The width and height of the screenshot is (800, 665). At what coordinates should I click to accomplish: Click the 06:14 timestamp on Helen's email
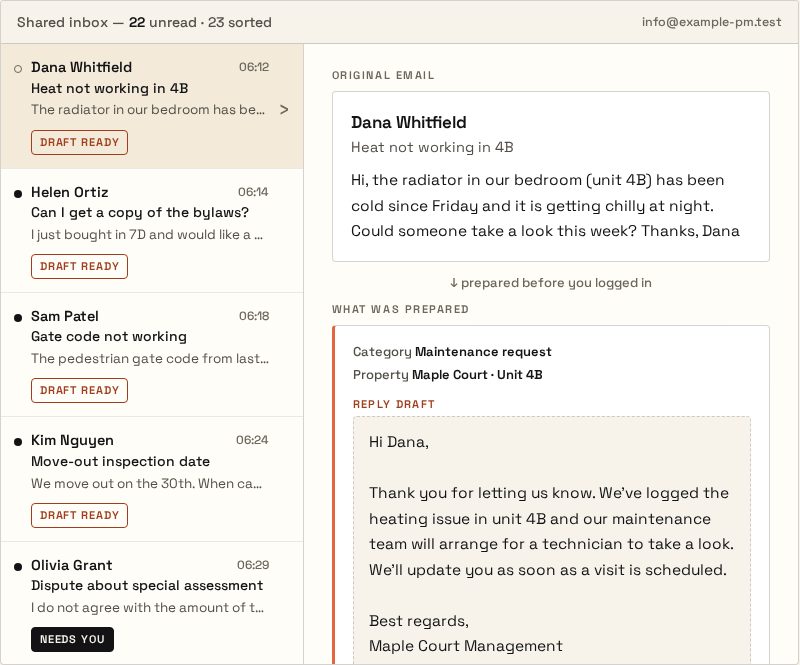click(253, 192)
